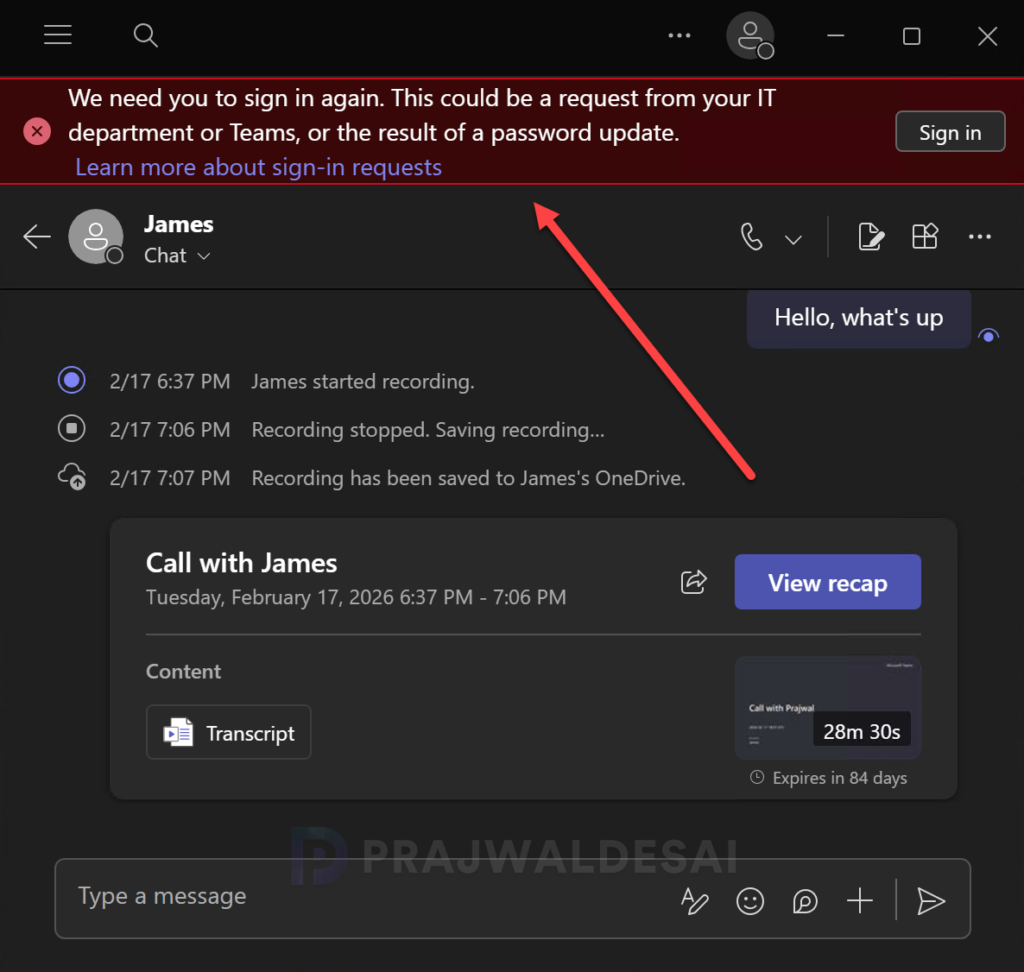Send the message with arrow icon
Viewport: 1024px width, 972px height.
point(931,901)
